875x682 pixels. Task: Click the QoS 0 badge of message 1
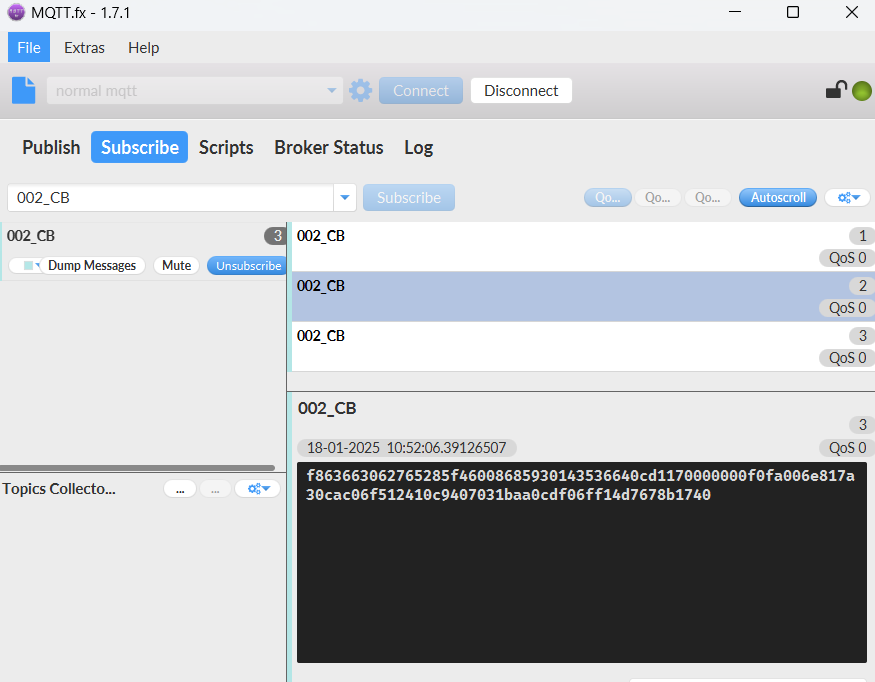pos(847,258)
